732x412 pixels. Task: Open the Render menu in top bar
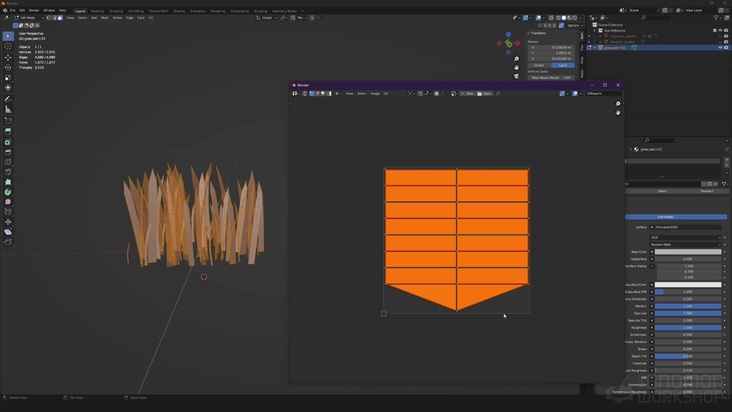[x=34, y=10]
